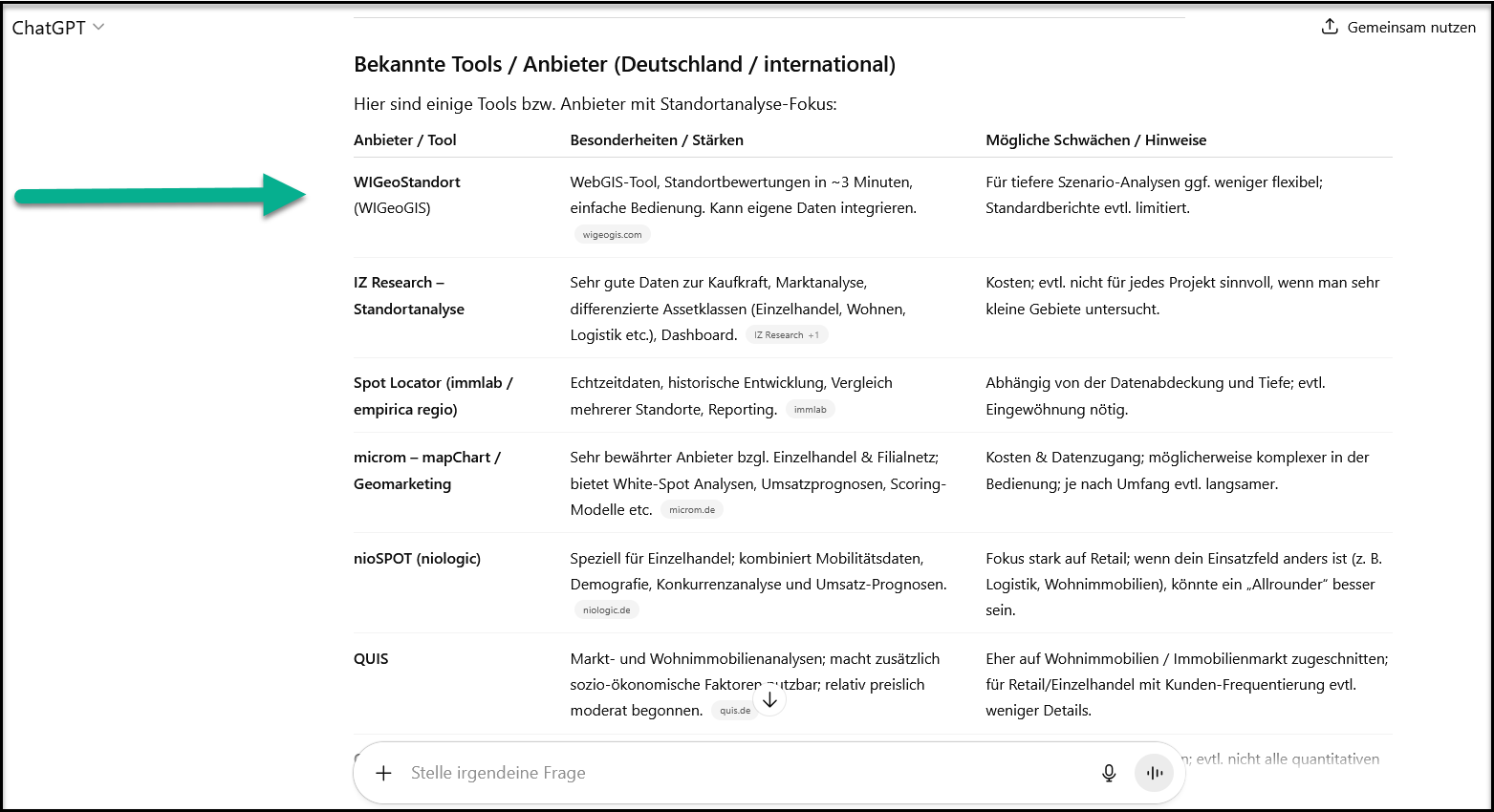1494x812 pixels.
Task: Click the QUIS row name
Action: pos(371,658)
